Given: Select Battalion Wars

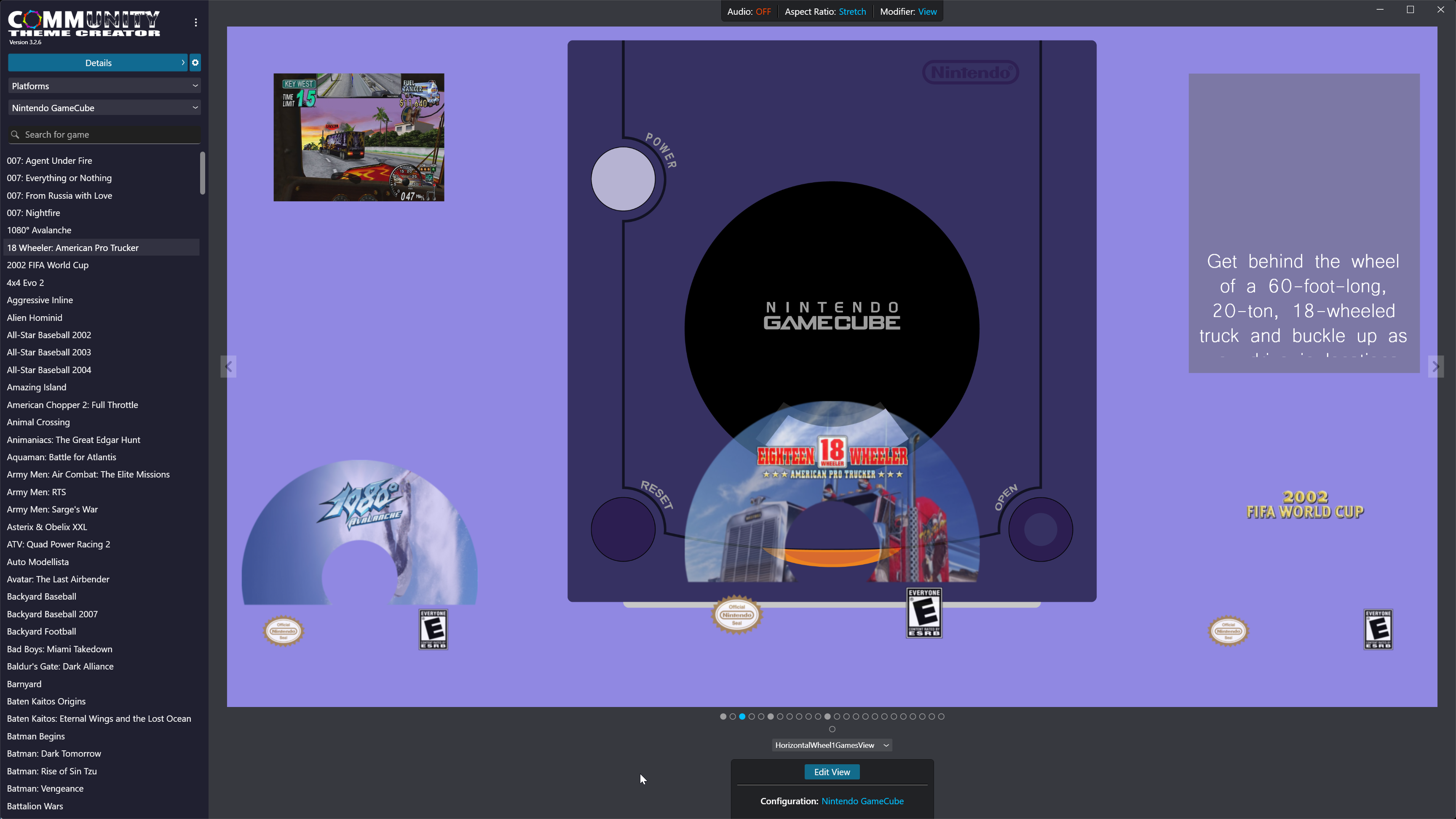Looking at the screenshot, I should point(102,806).
